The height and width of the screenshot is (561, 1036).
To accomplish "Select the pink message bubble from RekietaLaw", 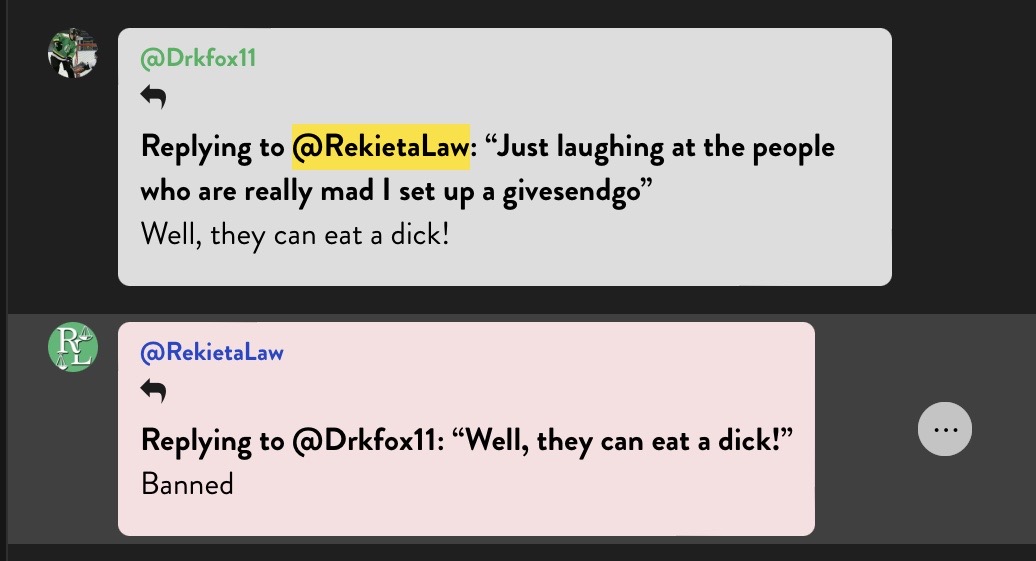I will click(466, 429).
